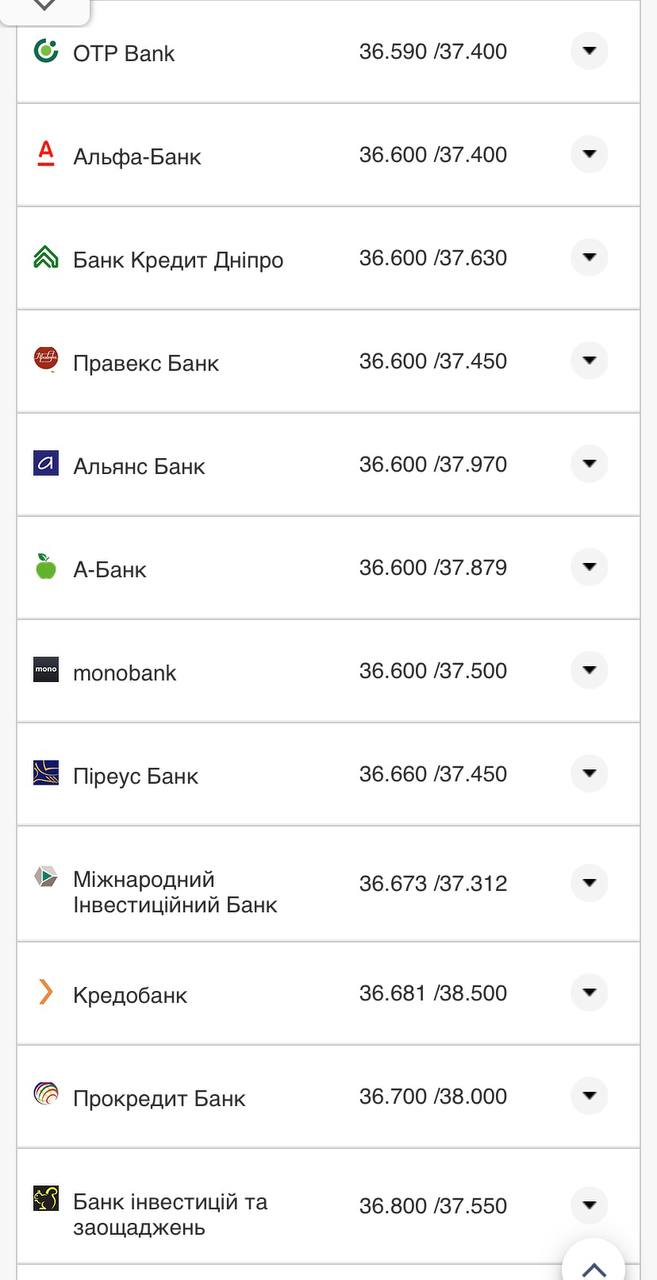Viewport: 657px width, 1280px height.
Task: Open the Піреус Банк name link
Action: coord(136,776)
